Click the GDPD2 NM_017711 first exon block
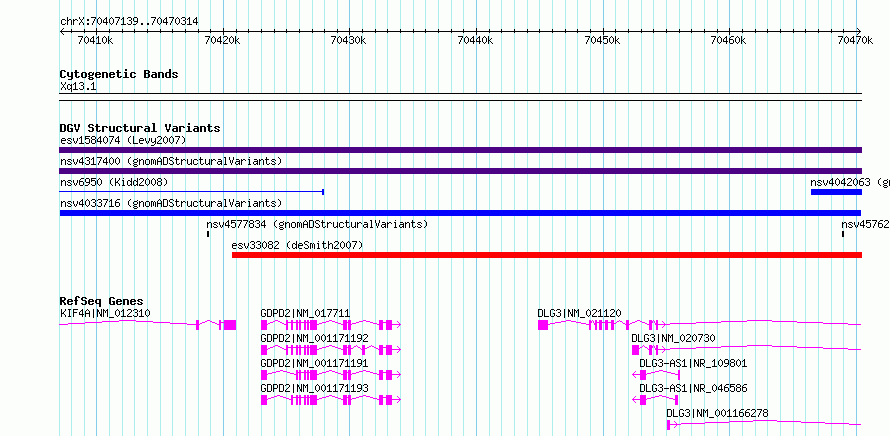The width and height of the screenshot is (890, 436). (264, 325)
